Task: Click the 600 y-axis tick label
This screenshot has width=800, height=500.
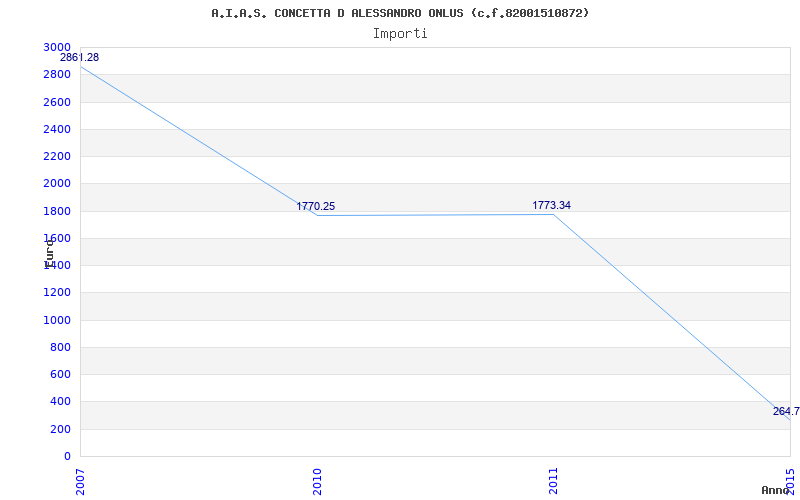Action: pyautogui.click(x=61, y=374)
